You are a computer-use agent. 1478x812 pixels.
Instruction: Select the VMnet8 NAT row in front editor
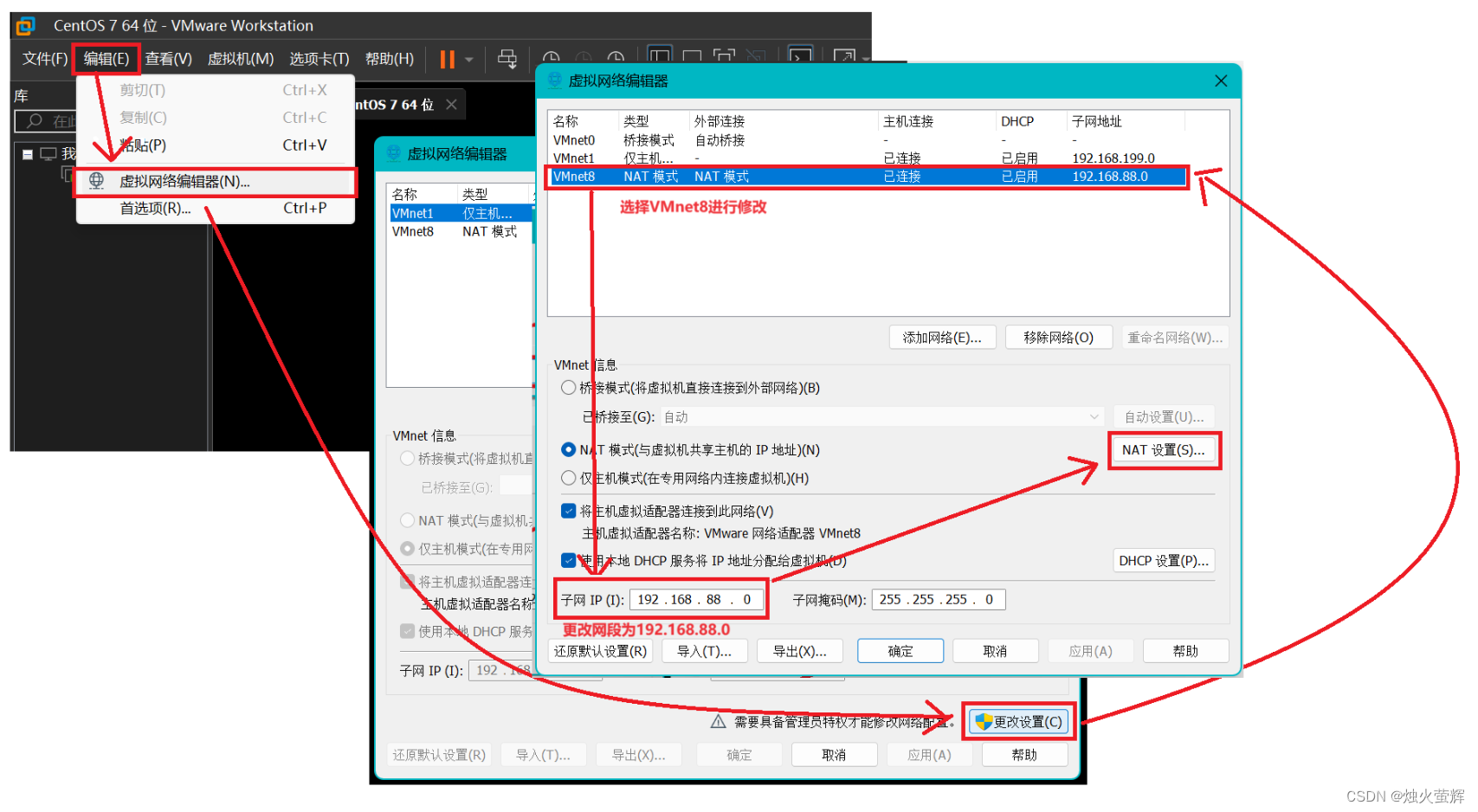coord(868,177)
